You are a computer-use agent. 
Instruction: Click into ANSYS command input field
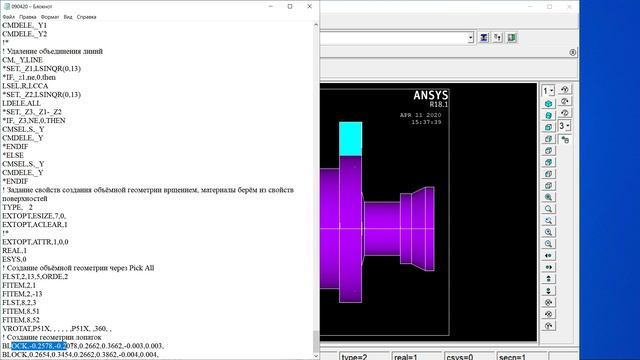click(394, 38)
